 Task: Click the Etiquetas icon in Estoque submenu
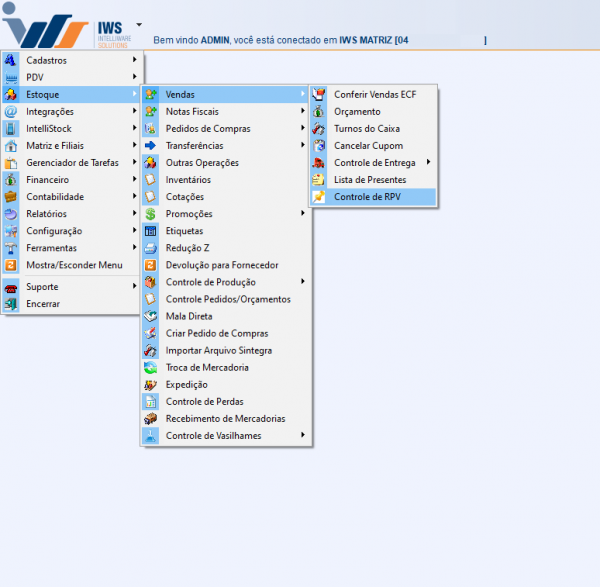click(x=151, y=231)
